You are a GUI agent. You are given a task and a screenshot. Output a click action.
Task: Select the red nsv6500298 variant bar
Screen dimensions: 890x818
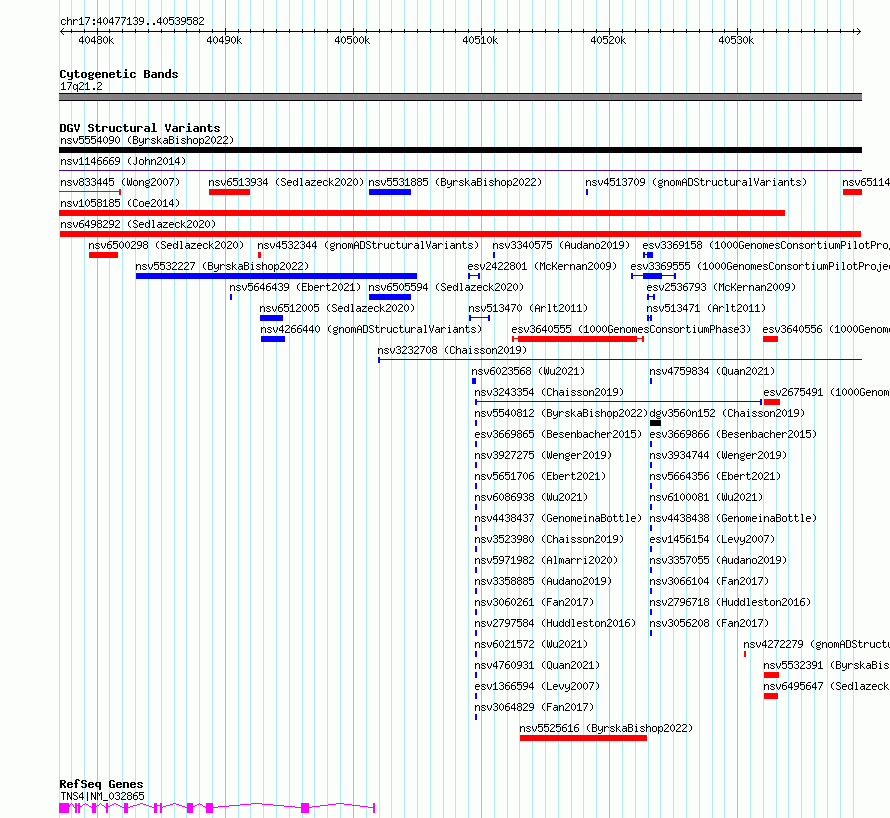click(x=103, y=255)
